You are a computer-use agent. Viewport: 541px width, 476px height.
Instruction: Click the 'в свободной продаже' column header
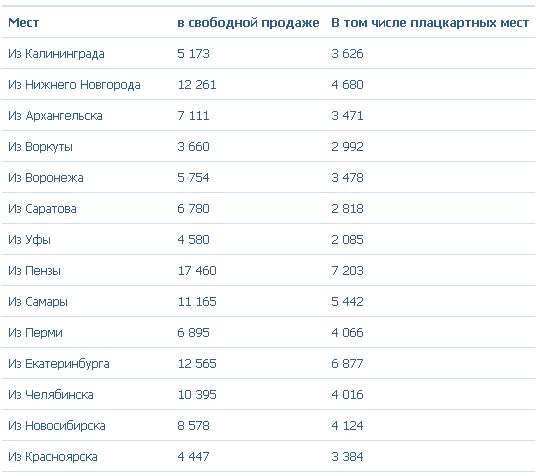coord(248,23)
